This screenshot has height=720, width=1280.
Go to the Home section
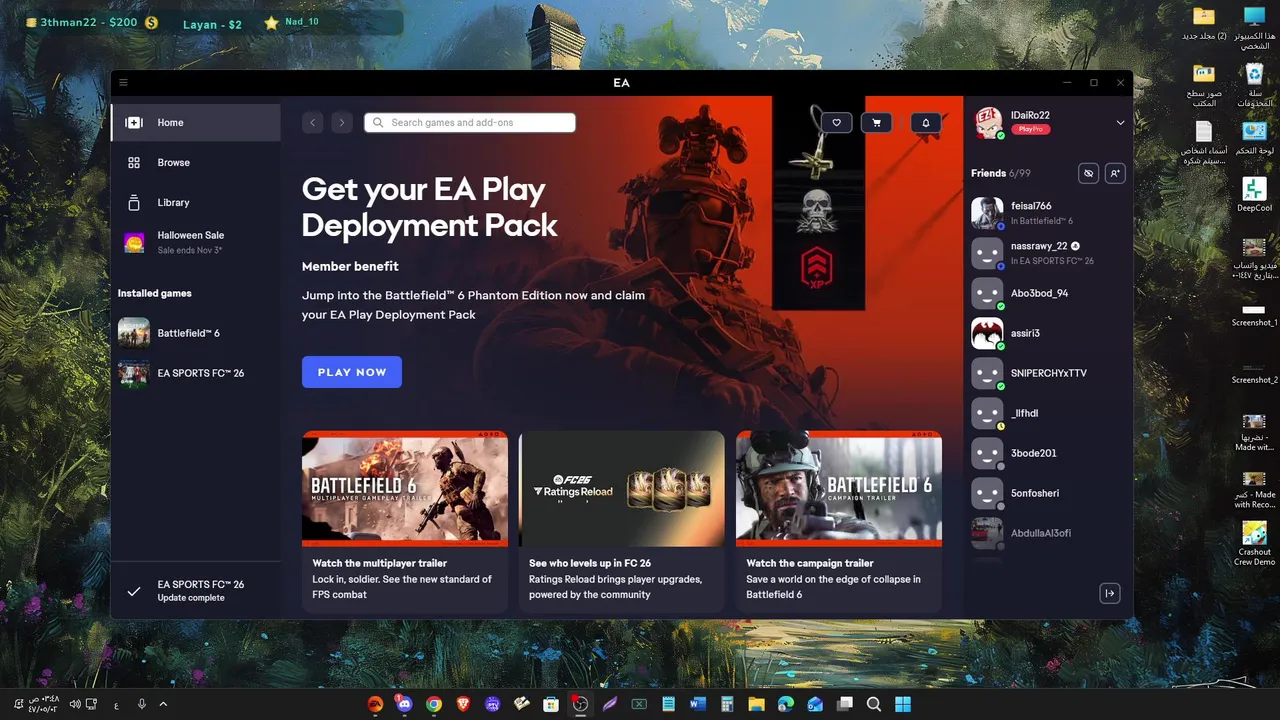pos(196,122)
